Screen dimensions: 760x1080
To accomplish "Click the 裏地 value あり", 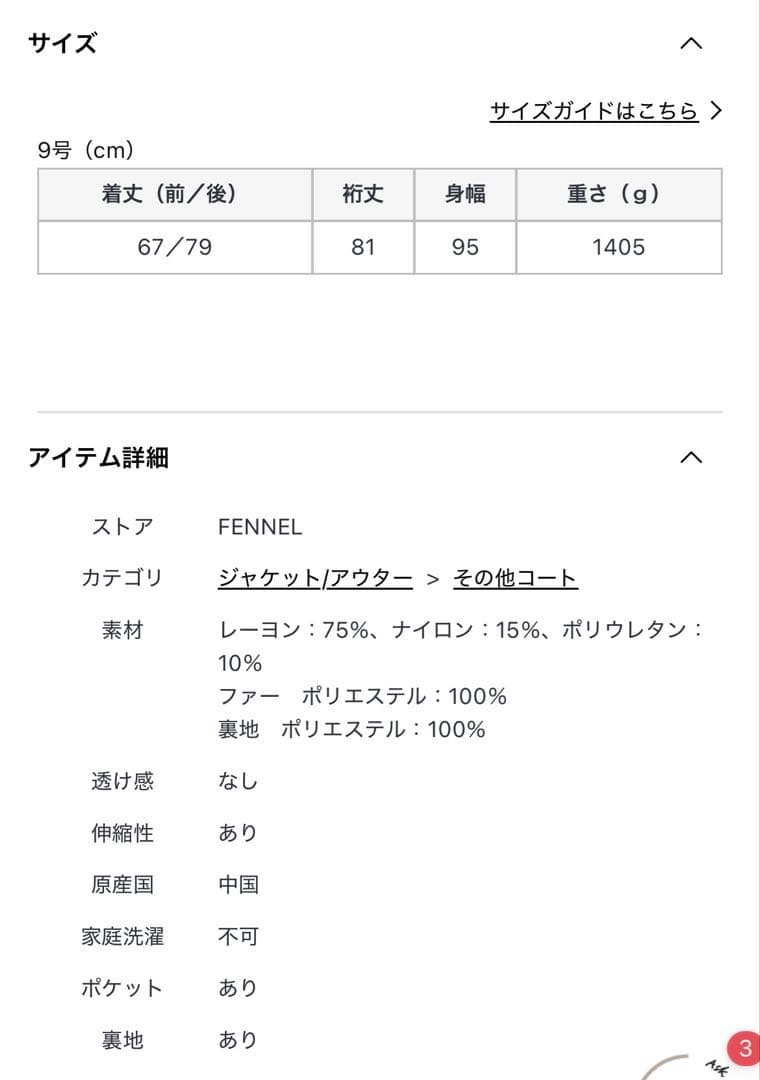I will tap(238, 1040).
